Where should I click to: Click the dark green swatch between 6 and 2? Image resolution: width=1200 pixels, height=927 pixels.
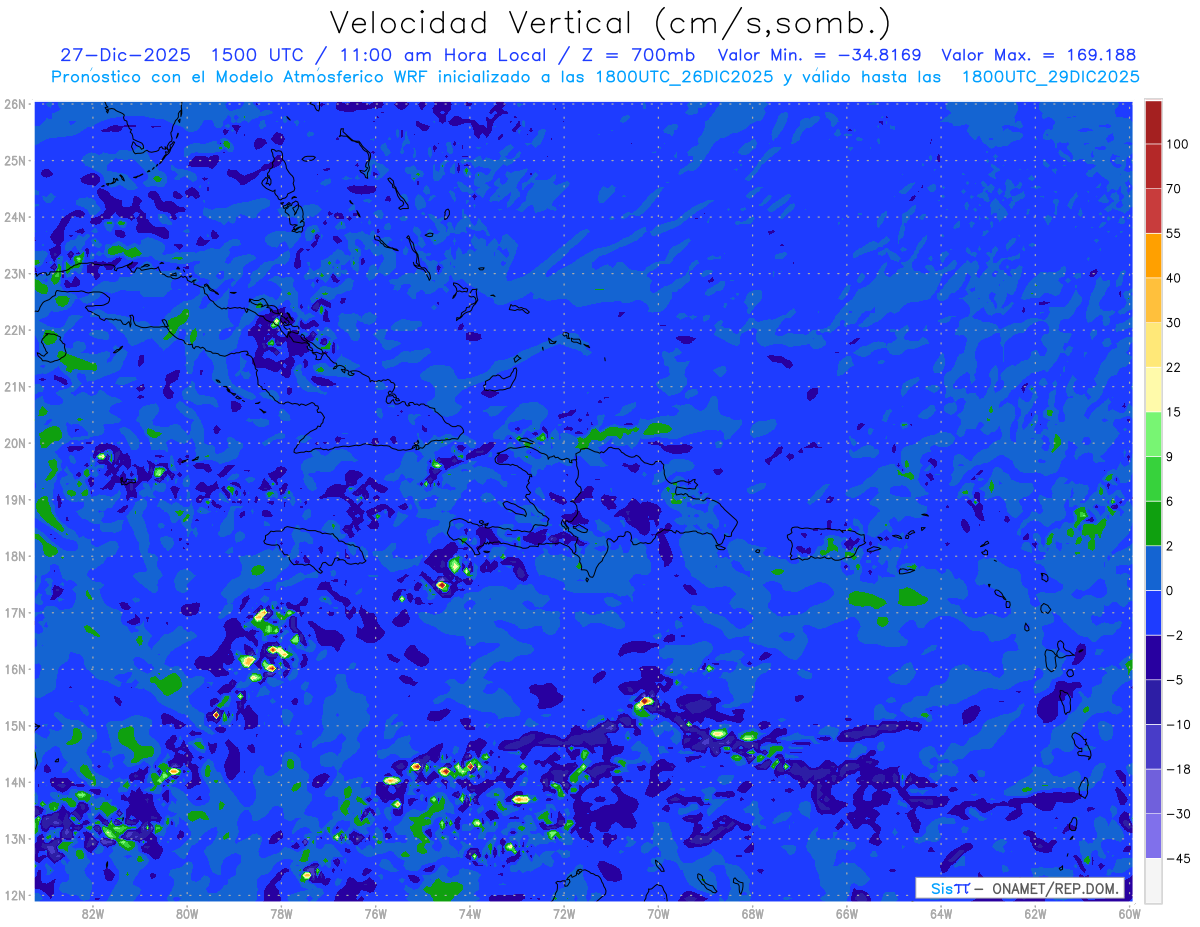pos(1153,523)
